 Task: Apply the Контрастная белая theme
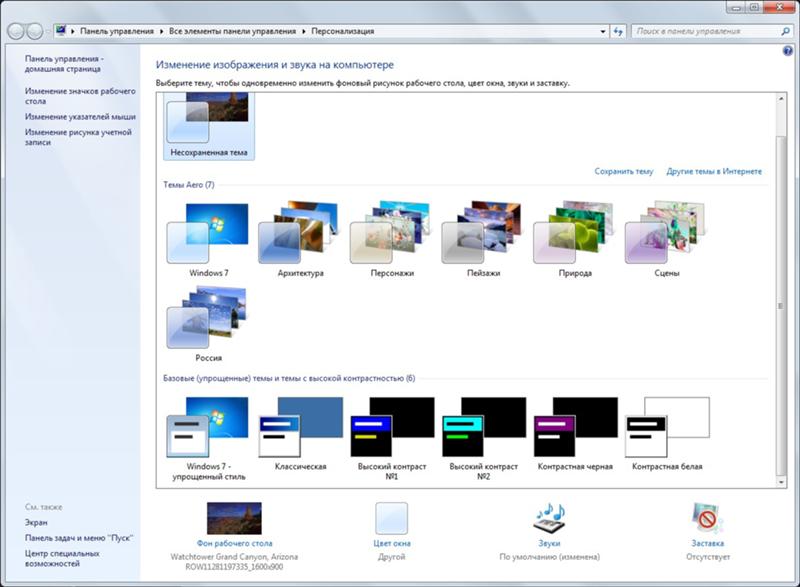click(667, 433)
